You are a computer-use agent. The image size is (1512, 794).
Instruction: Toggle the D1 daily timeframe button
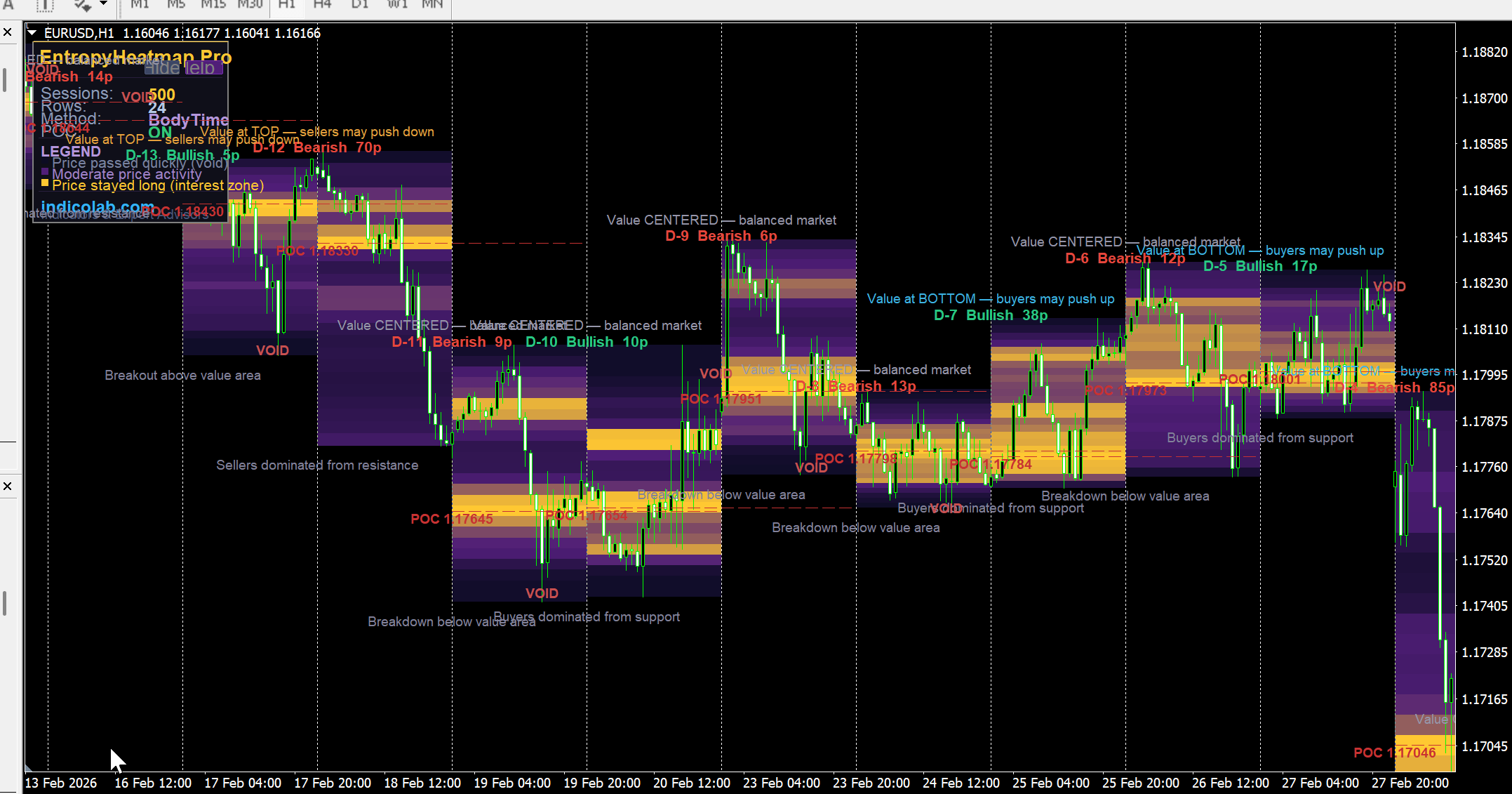coord(360,4)
